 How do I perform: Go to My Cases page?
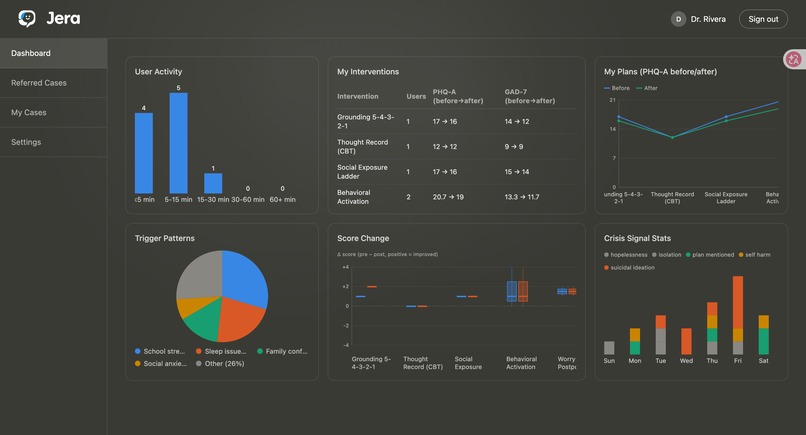tap(53, 113)
